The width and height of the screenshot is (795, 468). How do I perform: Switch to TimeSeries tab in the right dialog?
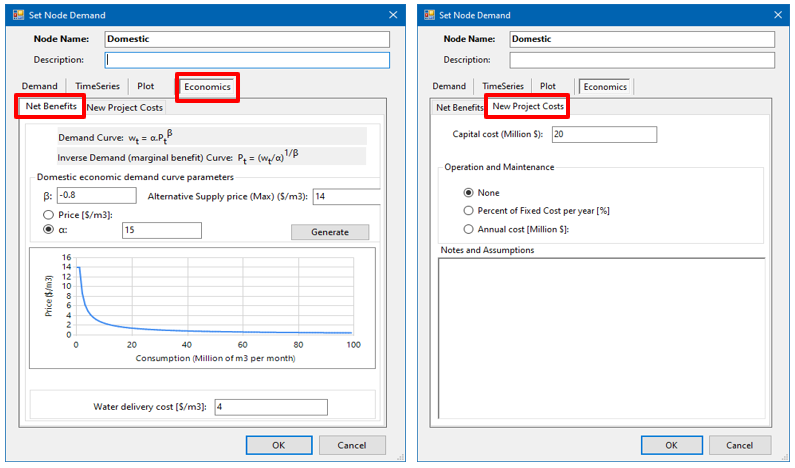pos(503,87)
